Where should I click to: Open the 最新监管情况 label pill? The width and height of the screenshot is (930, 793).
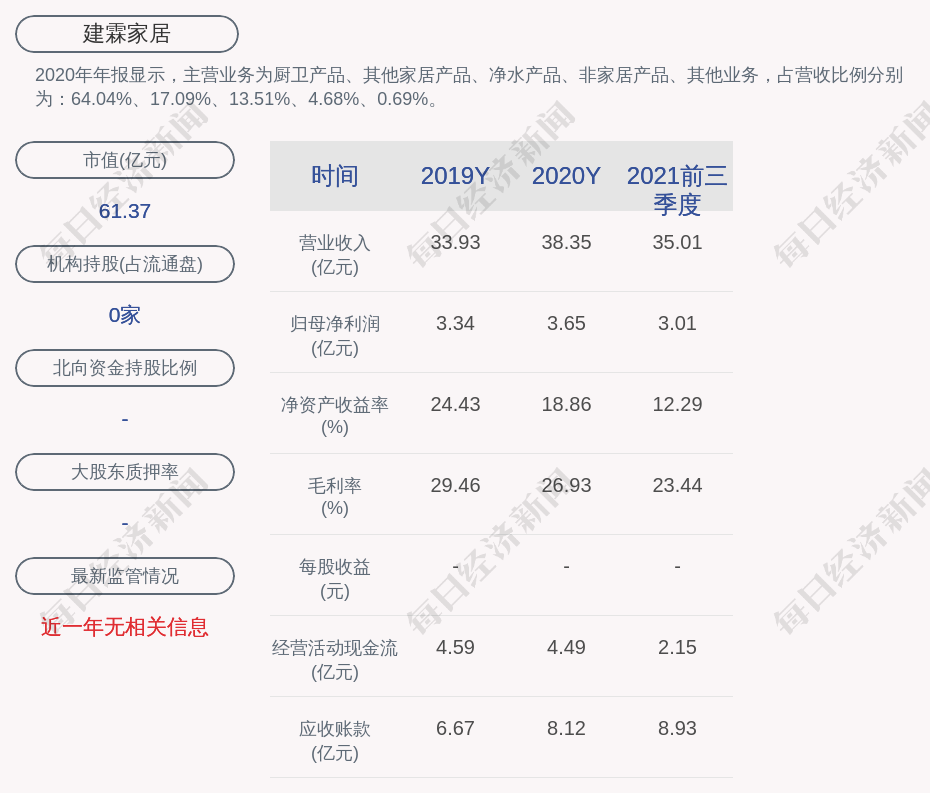point(125,576)
